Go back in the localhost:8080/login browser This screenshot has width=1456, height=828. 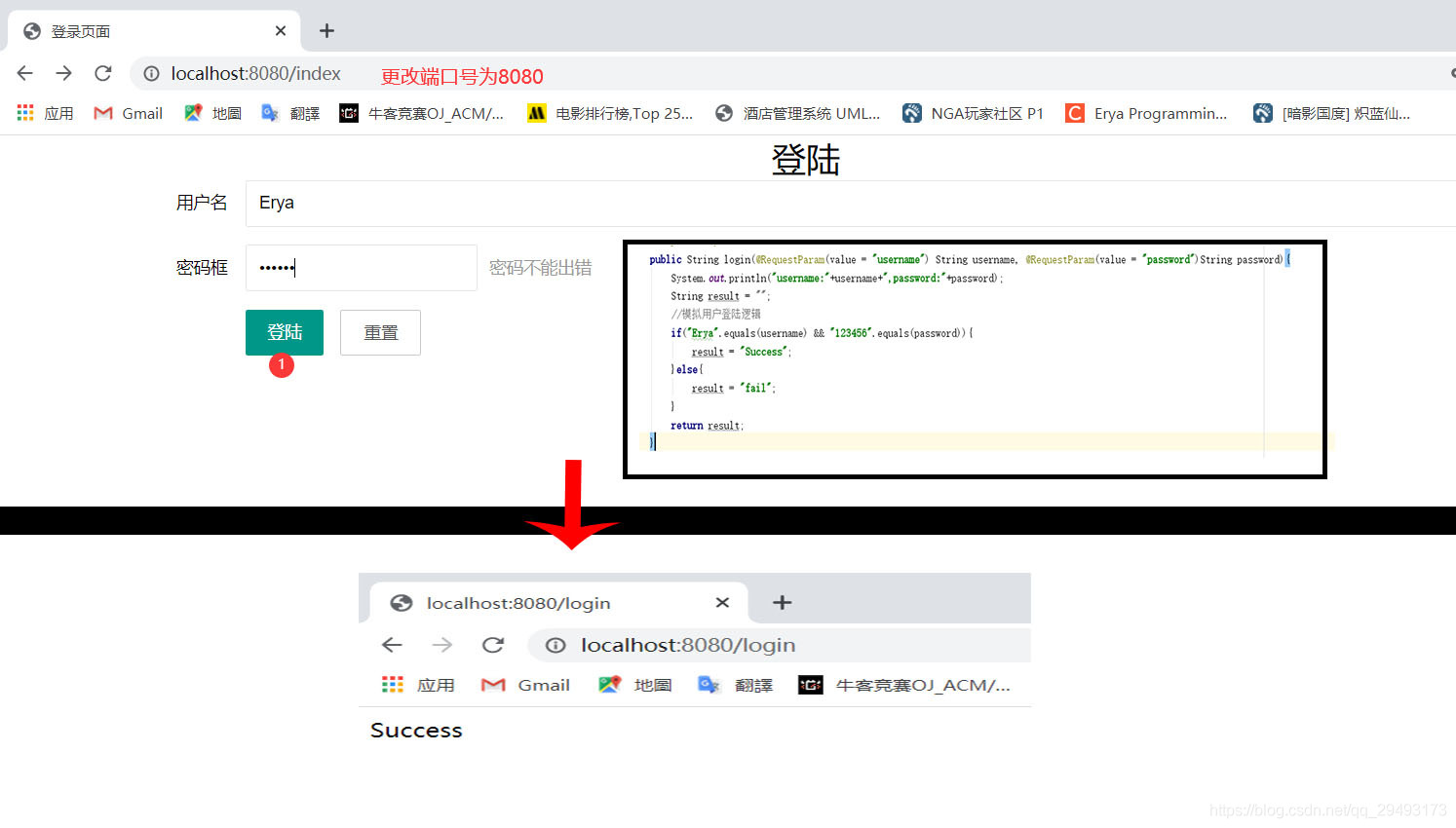[x=392, y=645]
